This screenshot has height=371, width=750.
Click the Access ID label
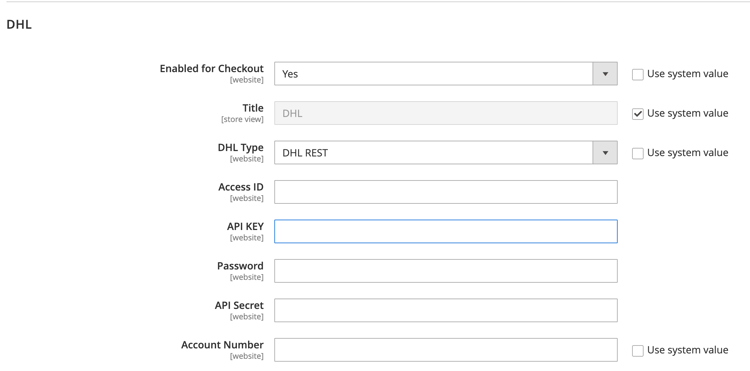[241, 187]
